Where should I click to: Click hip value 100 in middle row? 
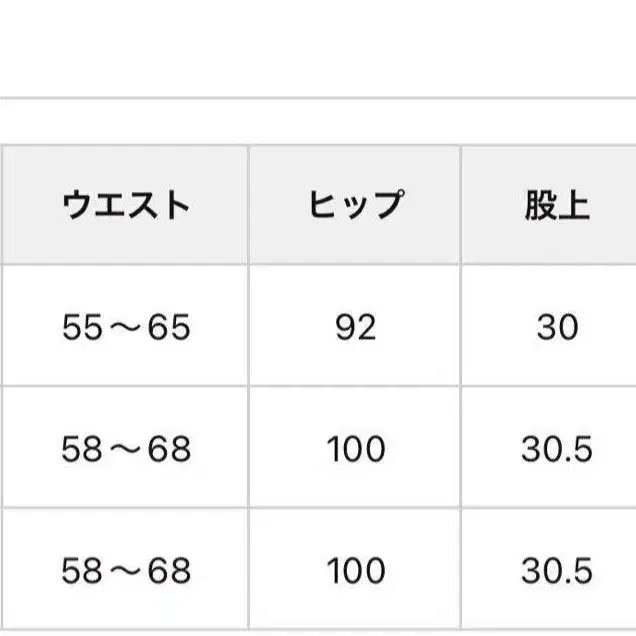[x=355, y=449]
